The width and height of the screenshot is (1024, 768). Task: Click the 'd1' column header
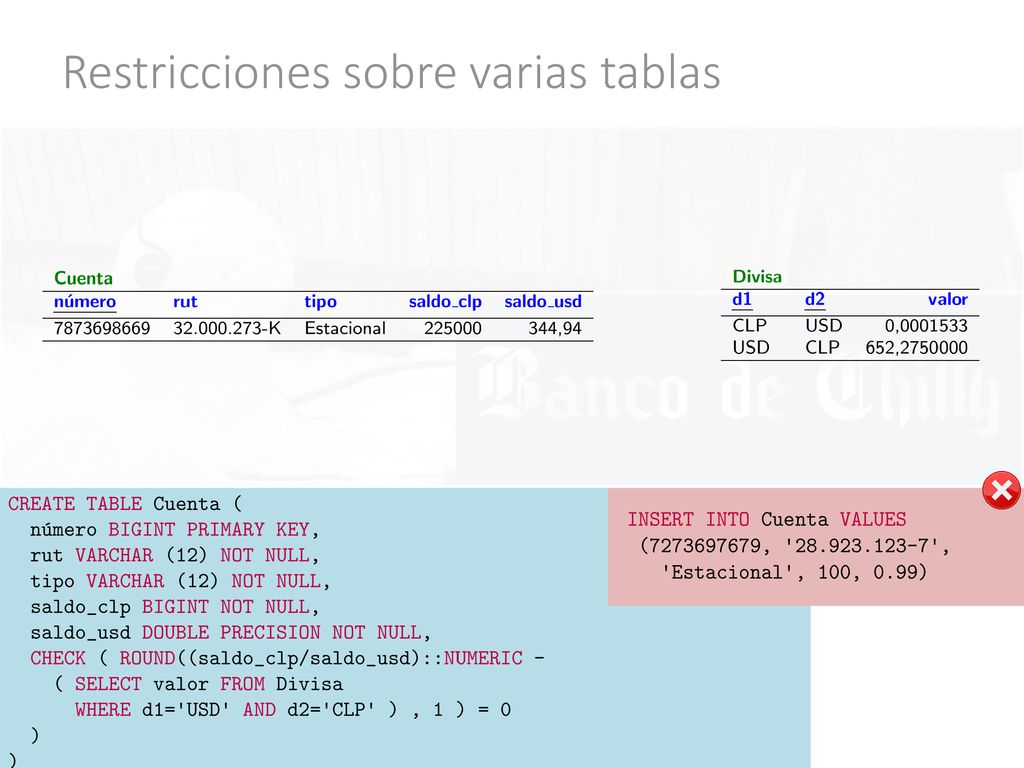coord(742,300)
